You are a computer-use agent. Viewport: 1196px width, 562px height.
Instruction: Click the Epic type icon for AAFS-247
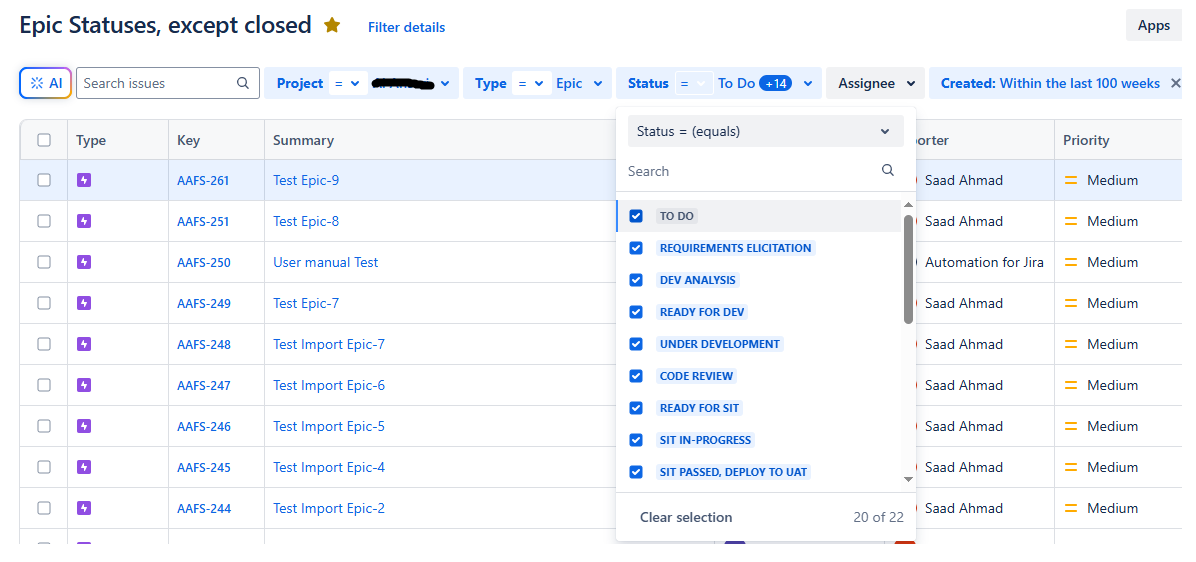(x=84, y=385)
